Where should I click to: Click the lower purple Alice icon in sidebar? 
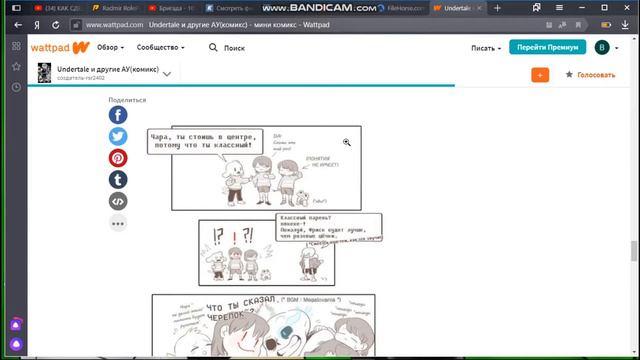pos(16,344)
